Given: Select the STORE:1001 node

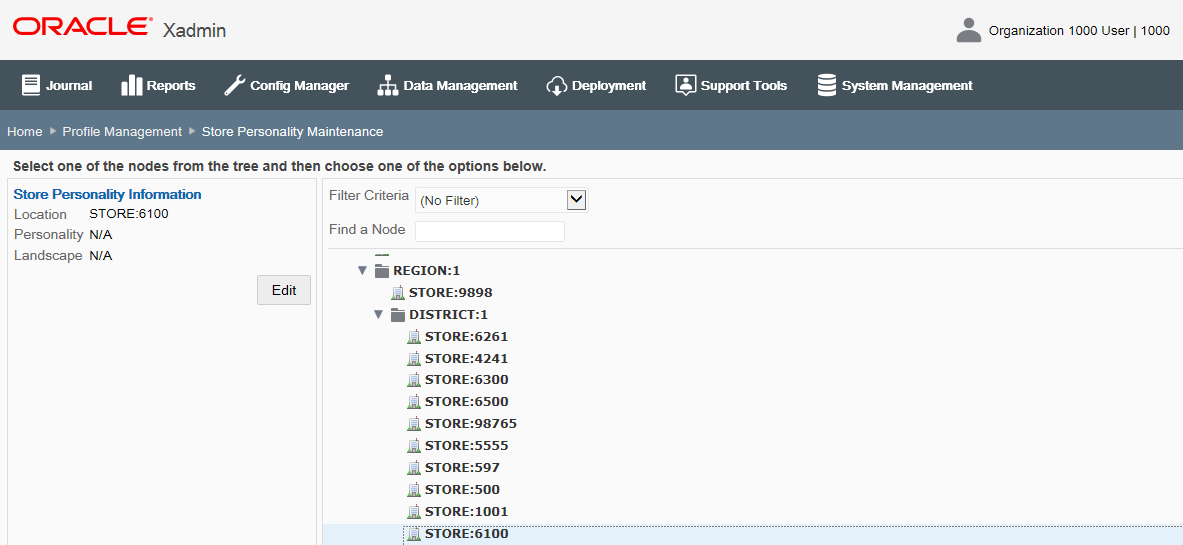Looking at the screenshot, I should [466, 511].
